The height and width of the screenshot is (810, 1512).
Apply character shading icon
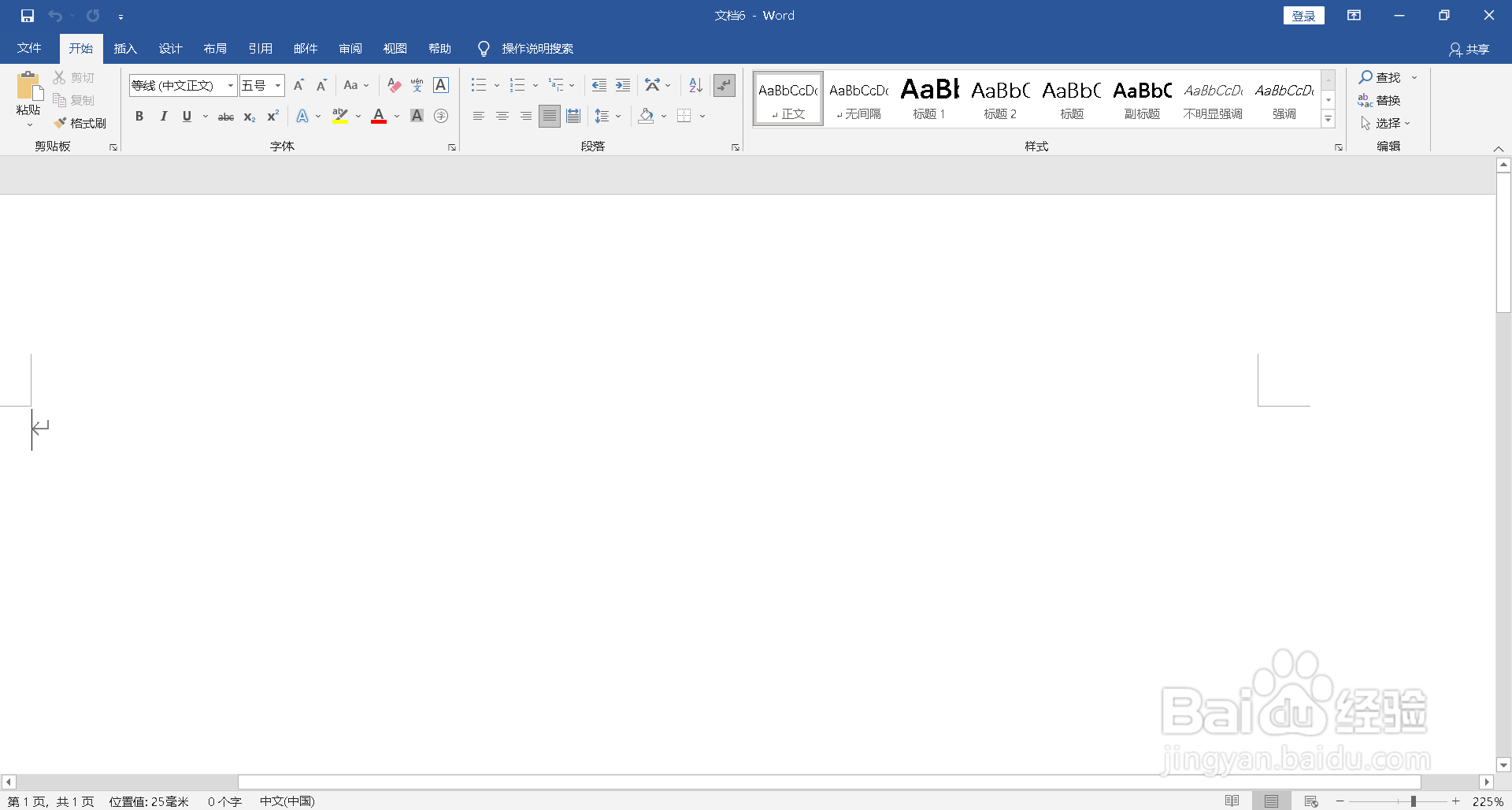(x=417, y=117)
